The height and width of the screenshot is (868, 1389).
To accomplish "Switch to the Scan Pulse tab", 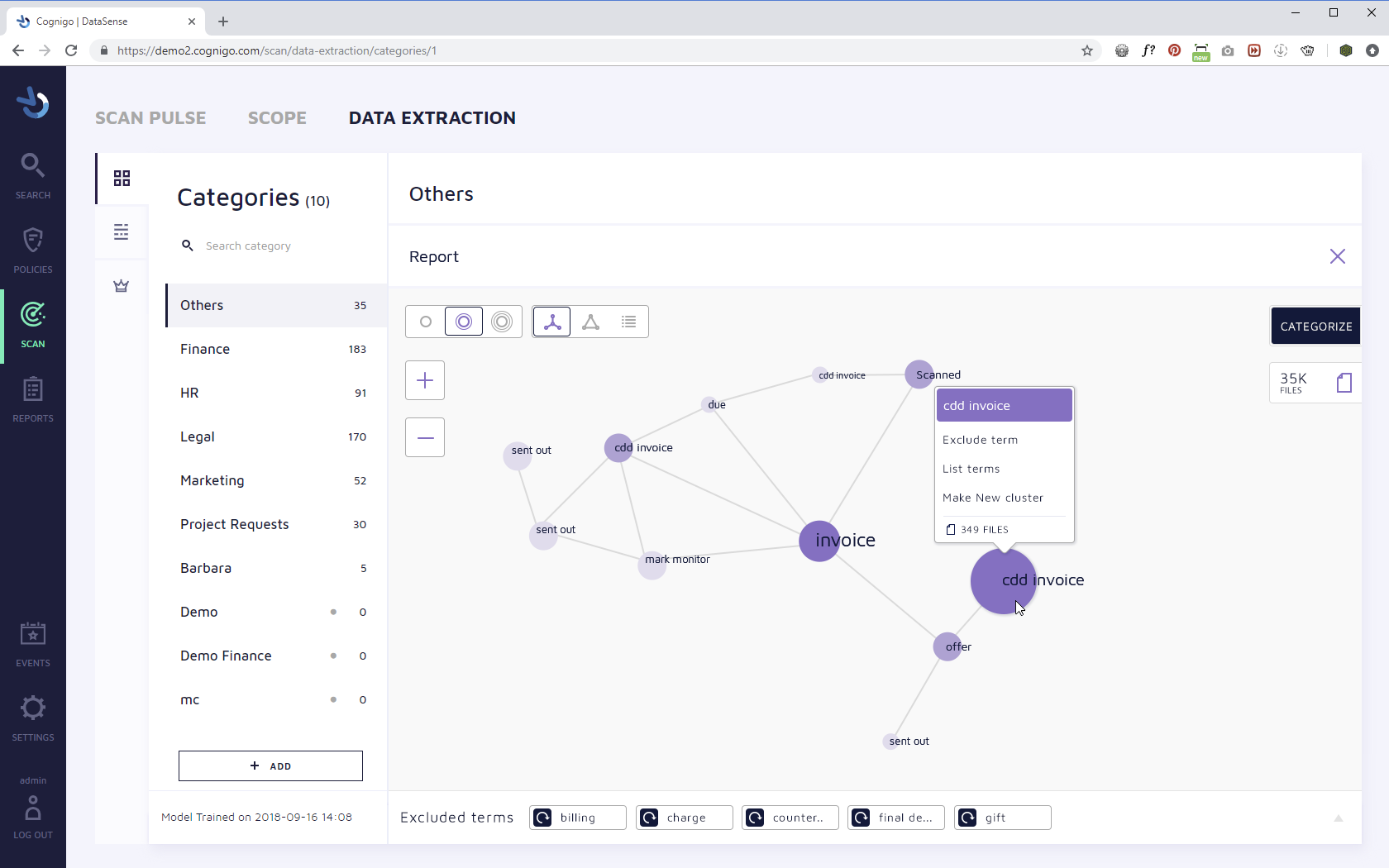I will pos(150,118).
